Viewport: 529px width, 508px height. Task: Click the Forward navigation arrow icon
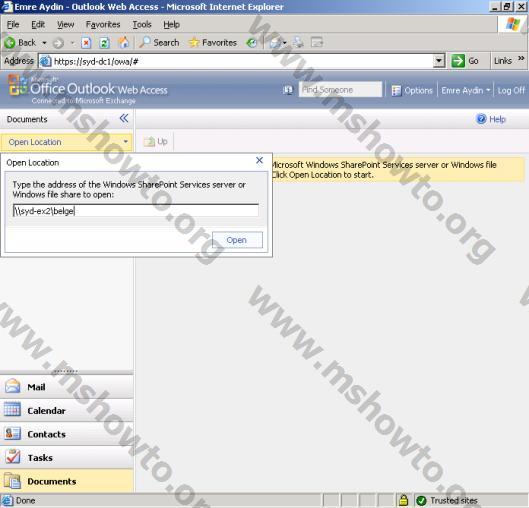pyautogui.click(x=58, y=43)
